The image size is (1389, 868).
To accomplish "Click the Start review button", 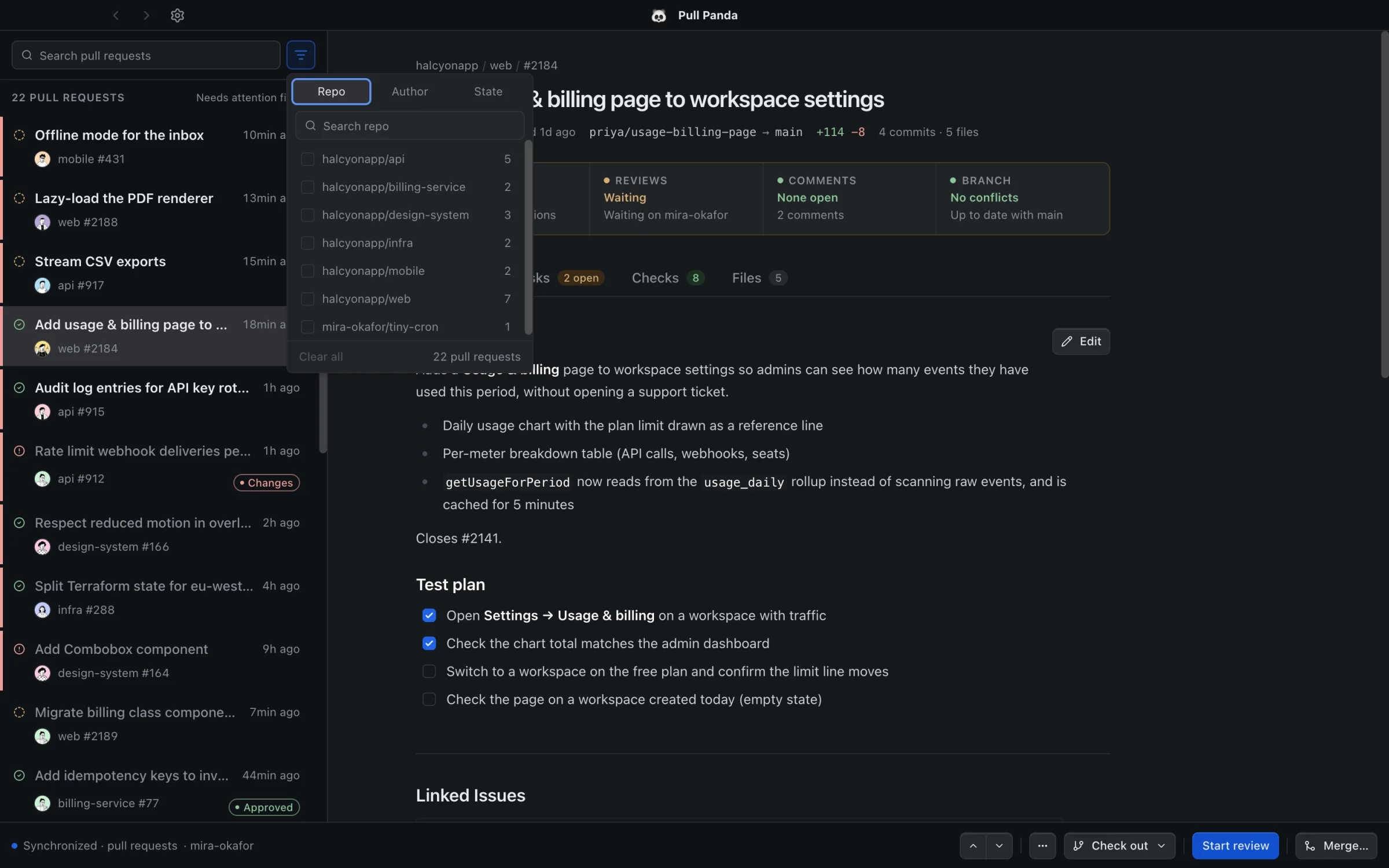I will point(1235,845).
